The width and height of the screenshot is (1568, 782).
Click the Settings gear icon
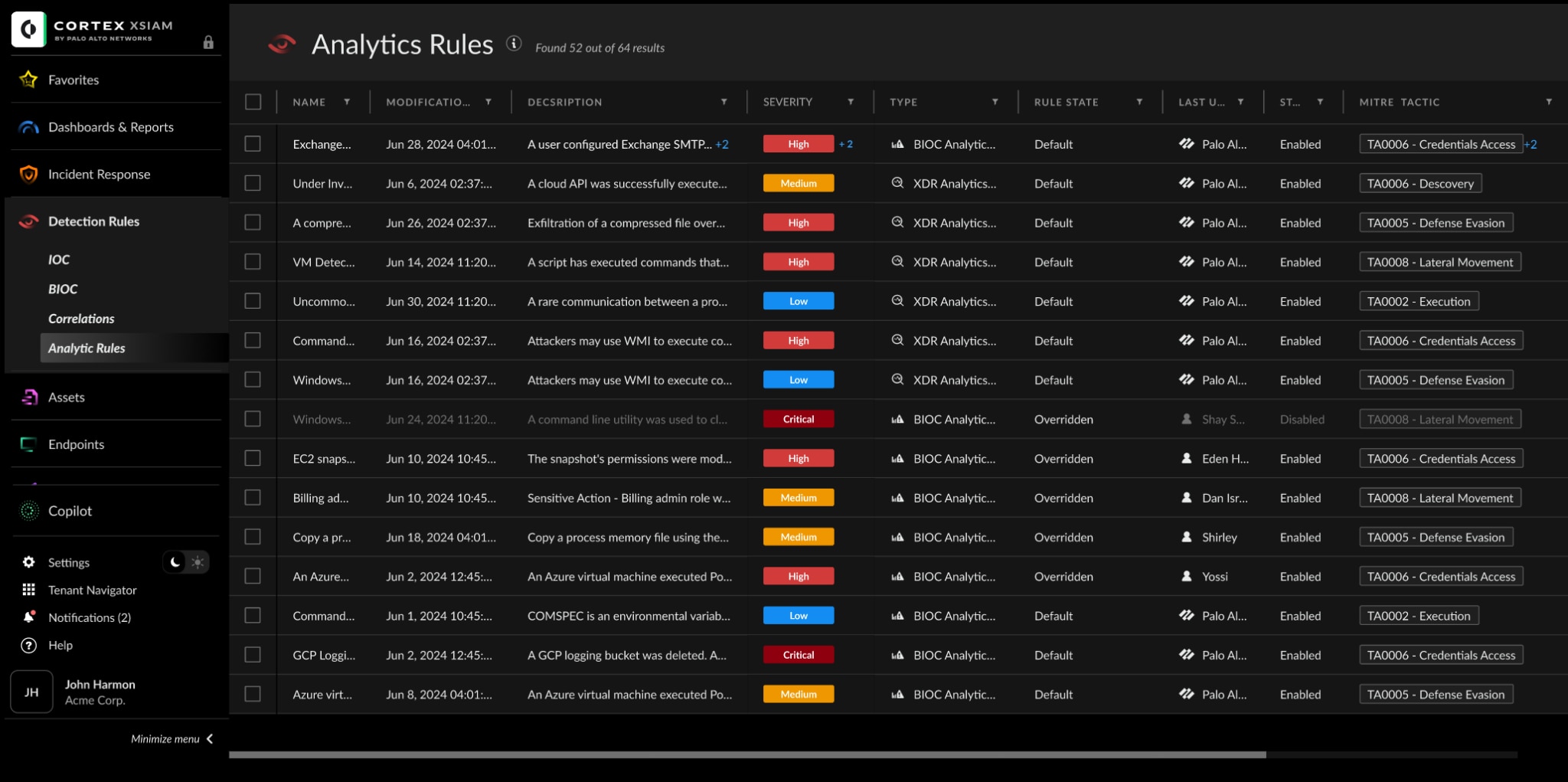29,562
